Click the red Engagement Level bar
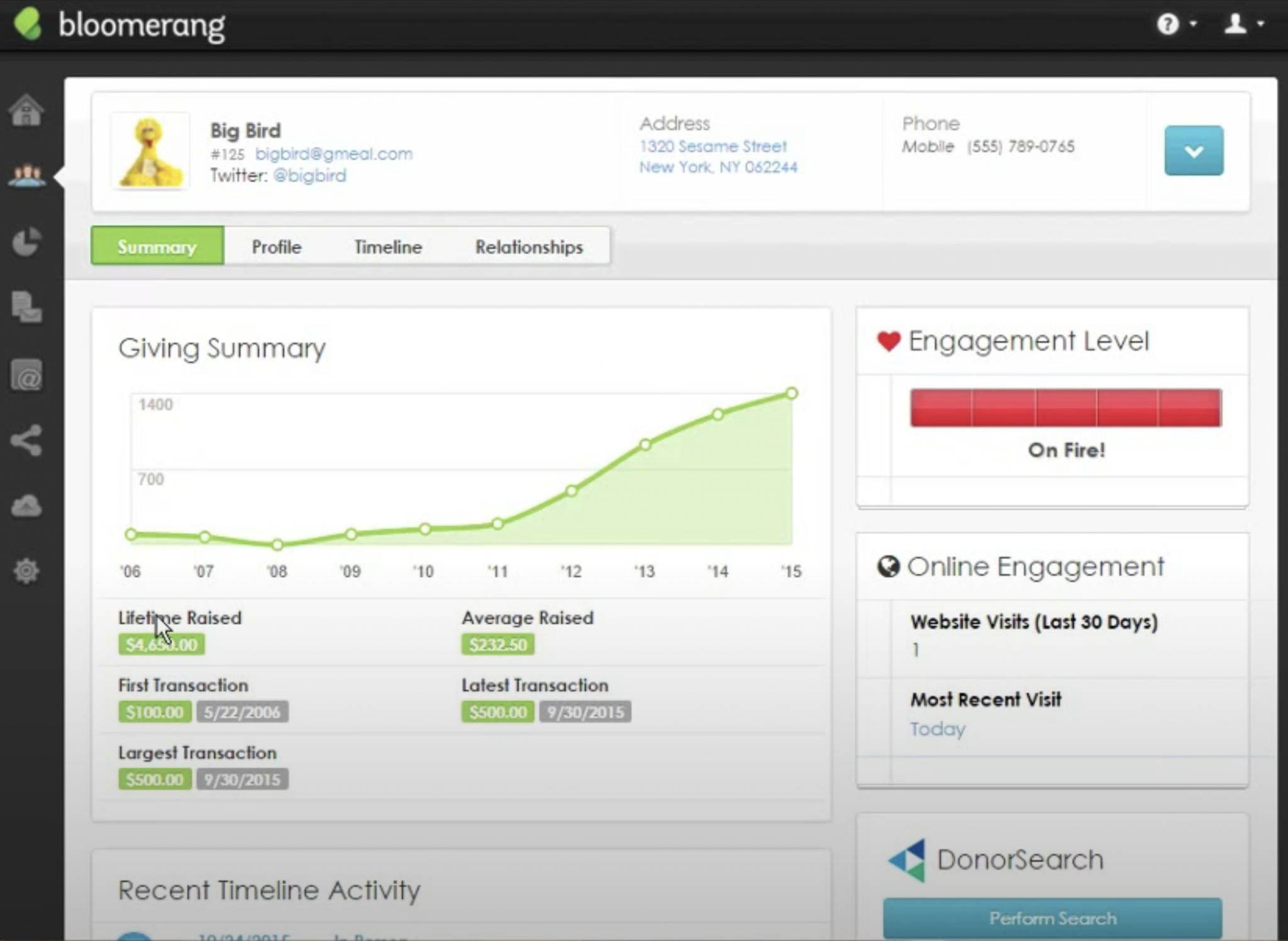The width and height of the screenshot is (1288, 941). [1065, 407]
